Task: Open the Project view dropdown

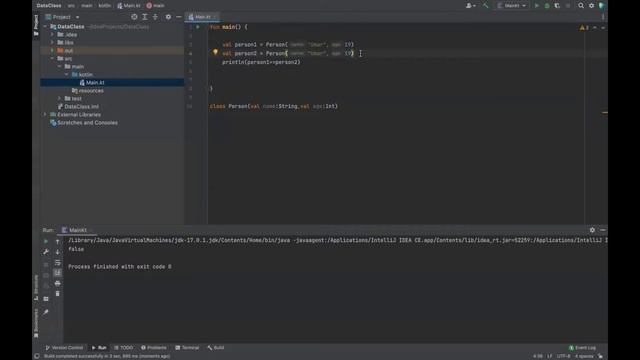Action: click(62, 17)
